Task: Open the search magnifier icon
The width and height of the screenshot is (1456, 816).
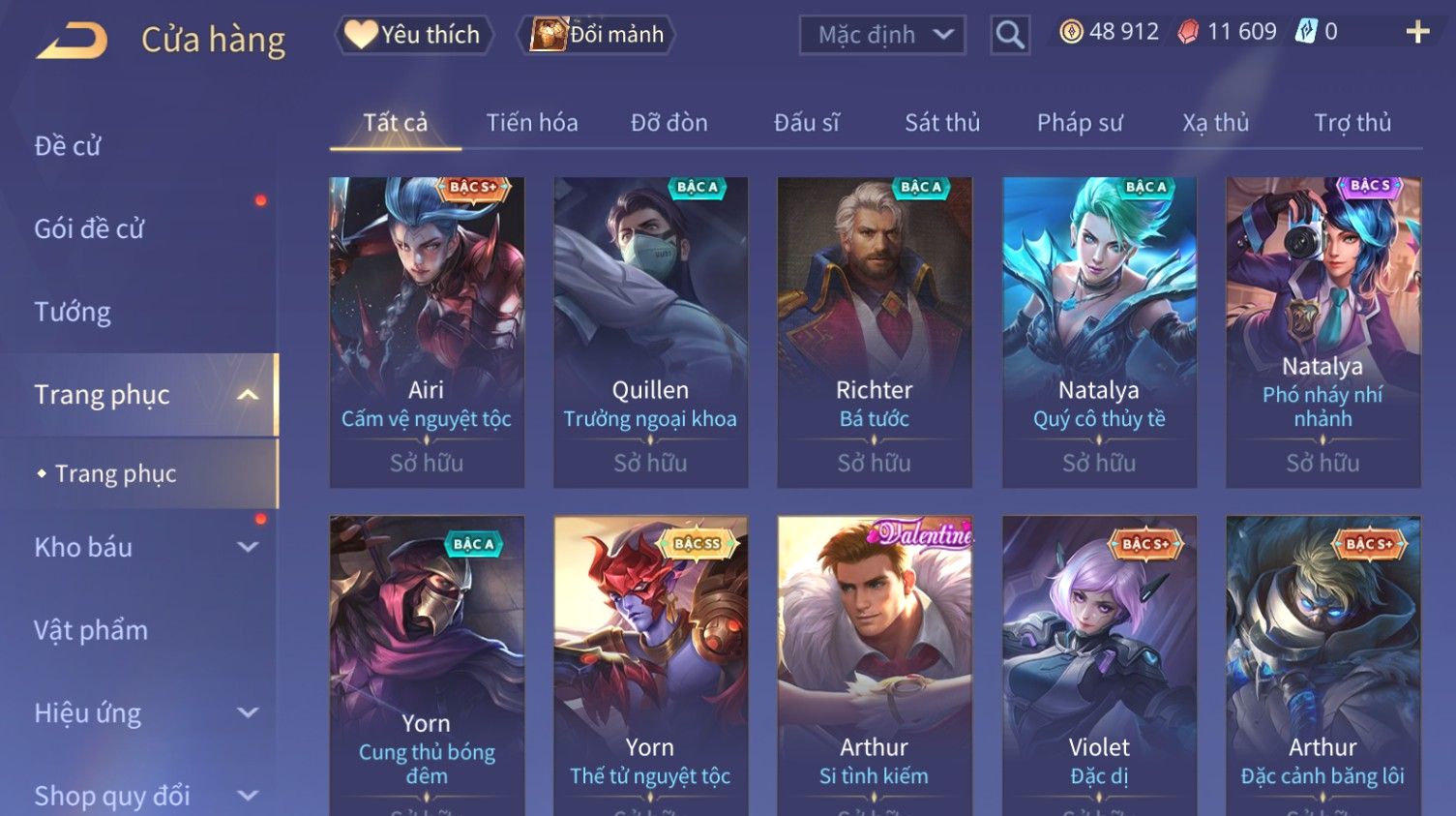Action: point(1010,35)
